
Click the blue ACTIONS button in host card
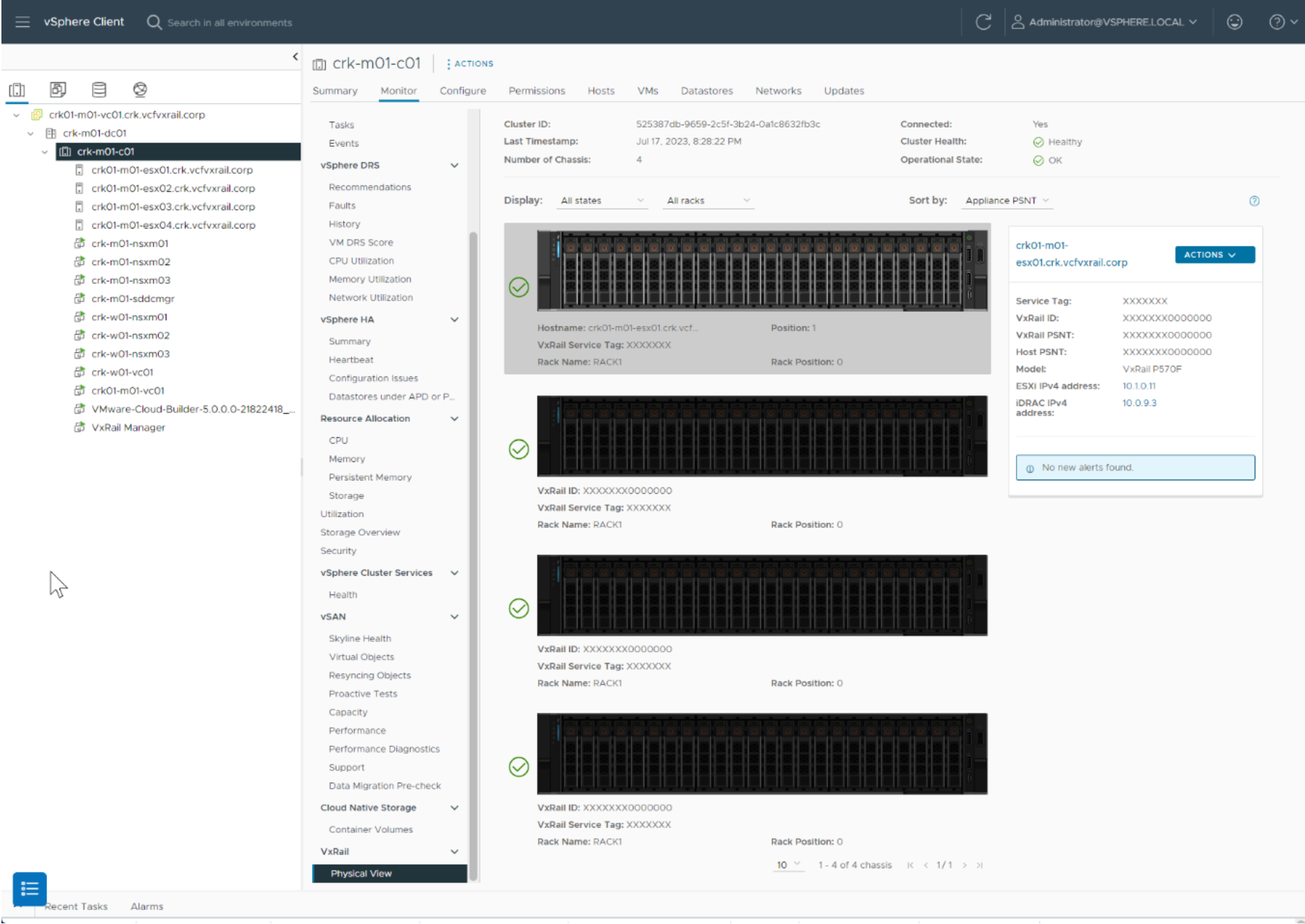tap(1214, 255)
